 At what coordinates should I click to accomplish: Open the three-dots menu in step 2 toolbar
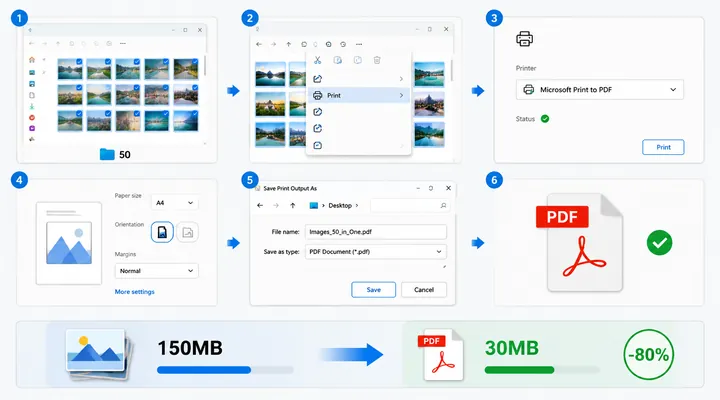(359, 45)
